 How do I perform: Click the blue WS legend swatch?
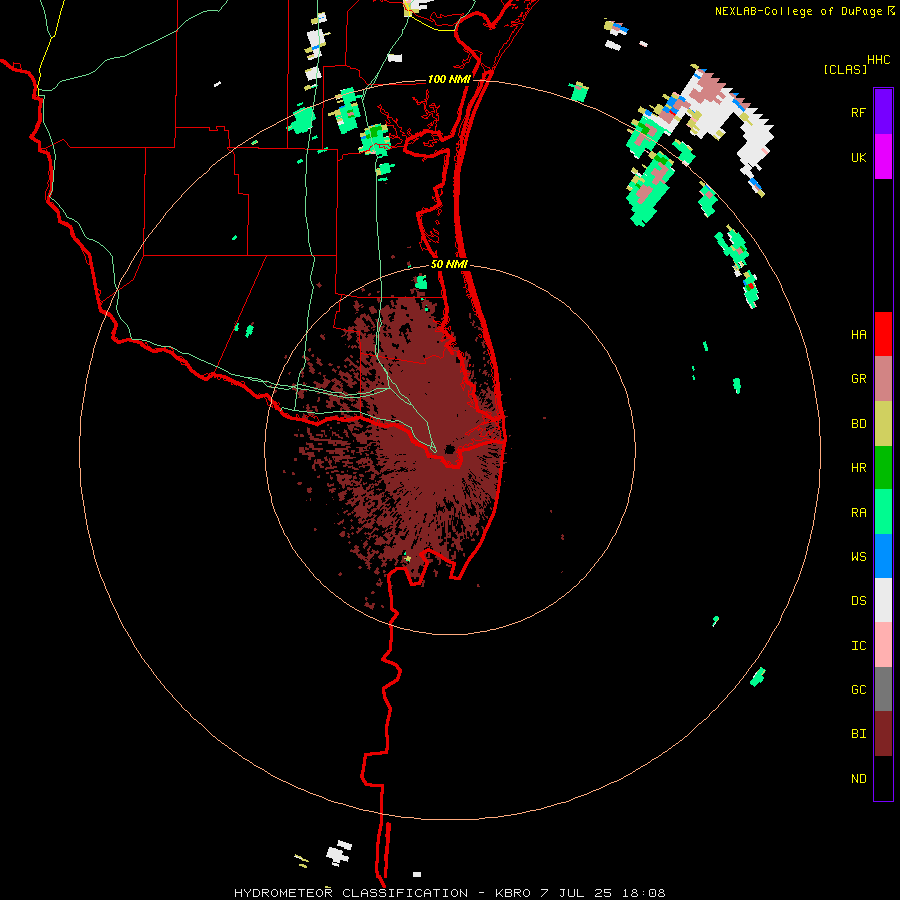pyautogui.click(x=883, y=556)
